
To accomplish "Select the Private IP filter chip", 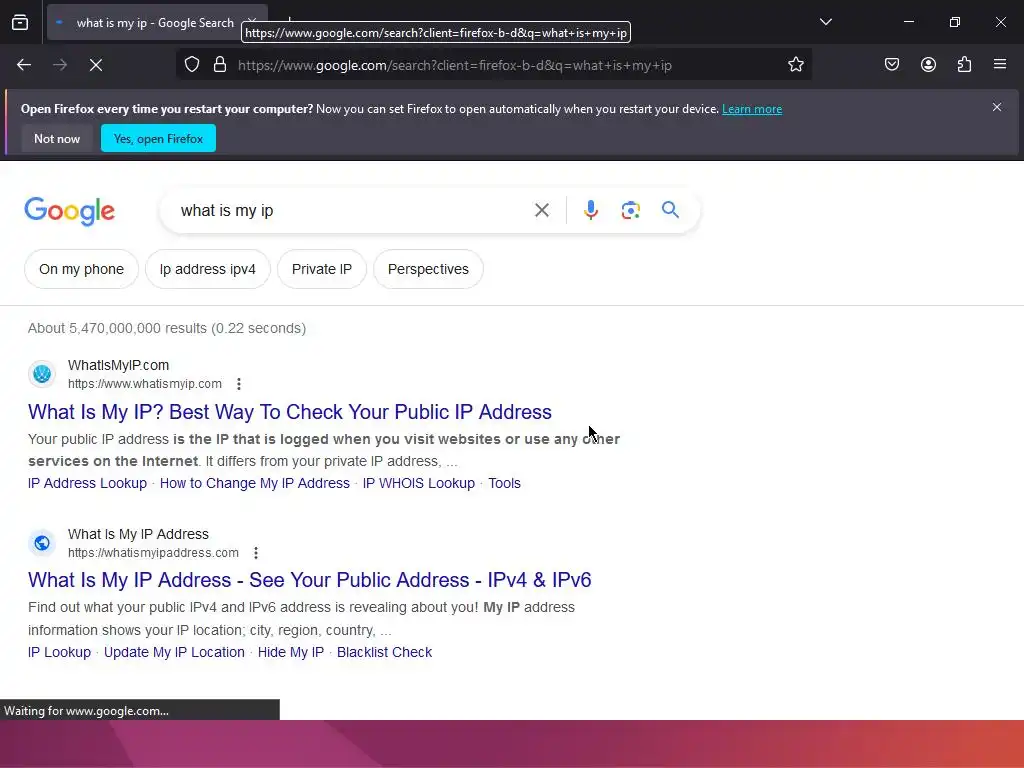I will pos(322,269).
